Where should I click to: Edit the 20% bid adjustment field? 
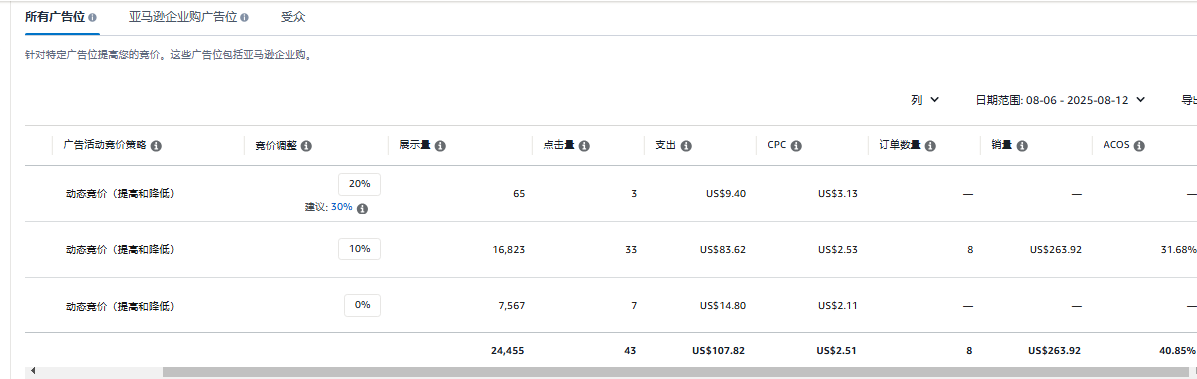click(x=360, y=184)
